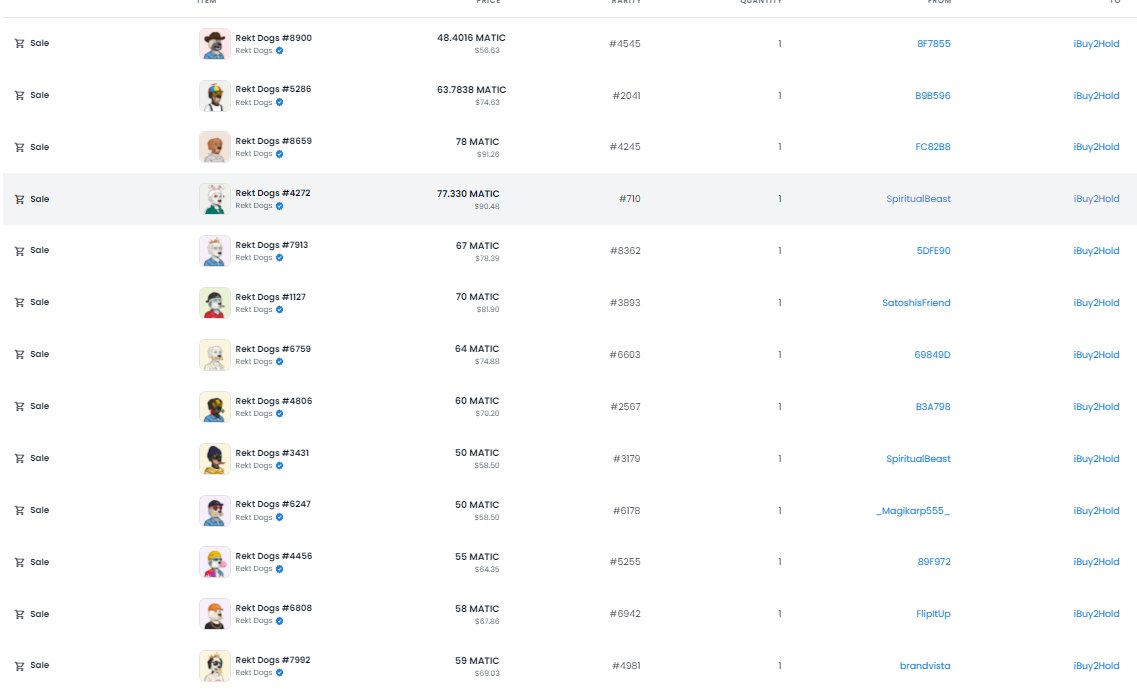Click verified badge under Rekt Dogs #1127

pos(279,309)
